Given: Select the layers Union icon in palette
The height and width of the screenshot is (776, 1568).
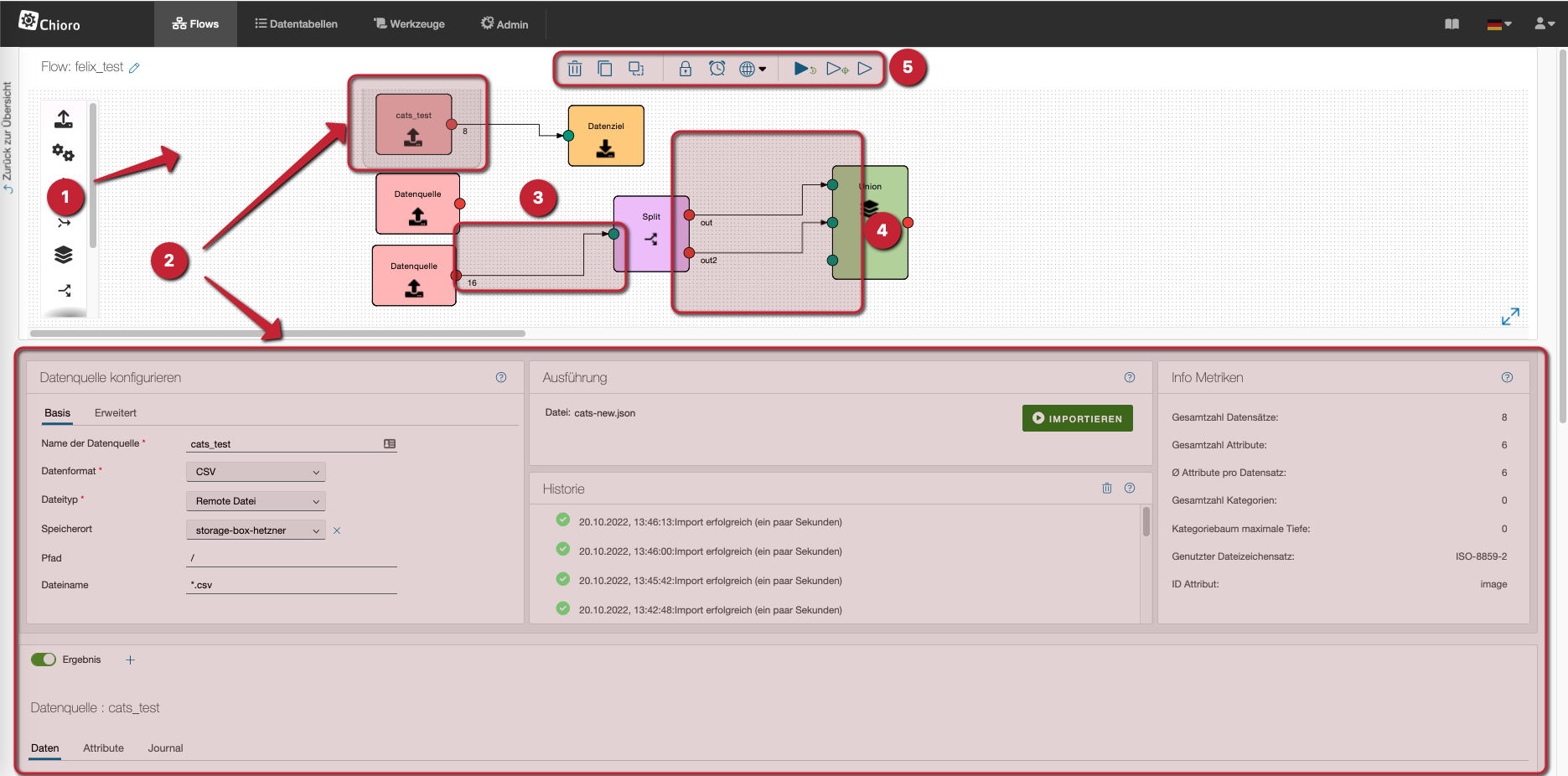Looking at the screenshot, I should 64,255.
